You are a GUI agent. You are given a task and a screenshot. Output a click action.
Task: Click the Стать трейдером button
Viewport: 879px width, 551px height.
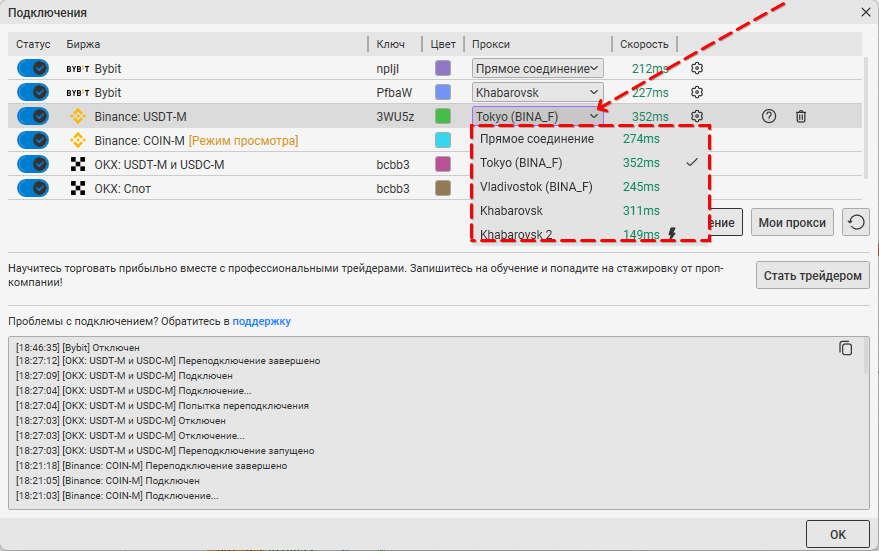click(812, 275)
